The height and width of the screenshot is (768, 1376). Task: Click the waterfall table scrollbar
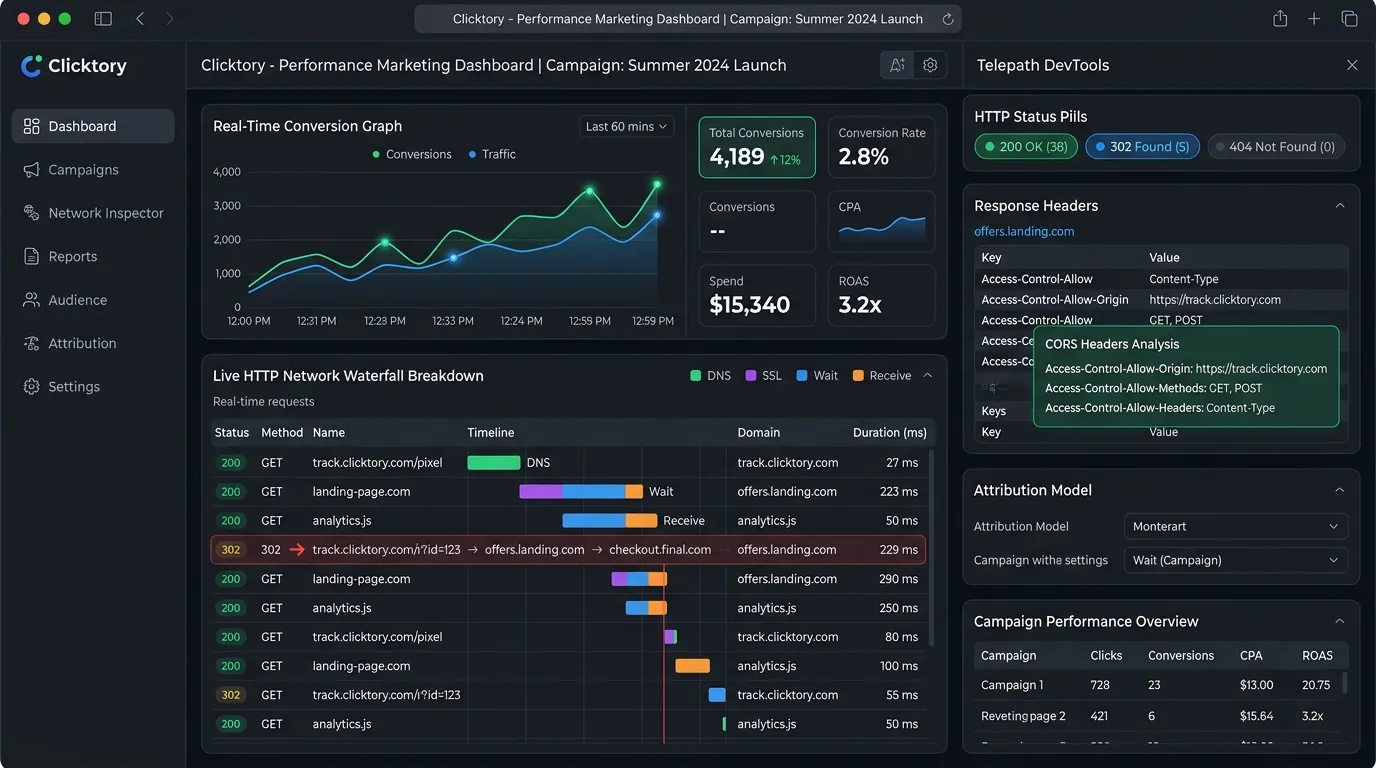(932, 547)
